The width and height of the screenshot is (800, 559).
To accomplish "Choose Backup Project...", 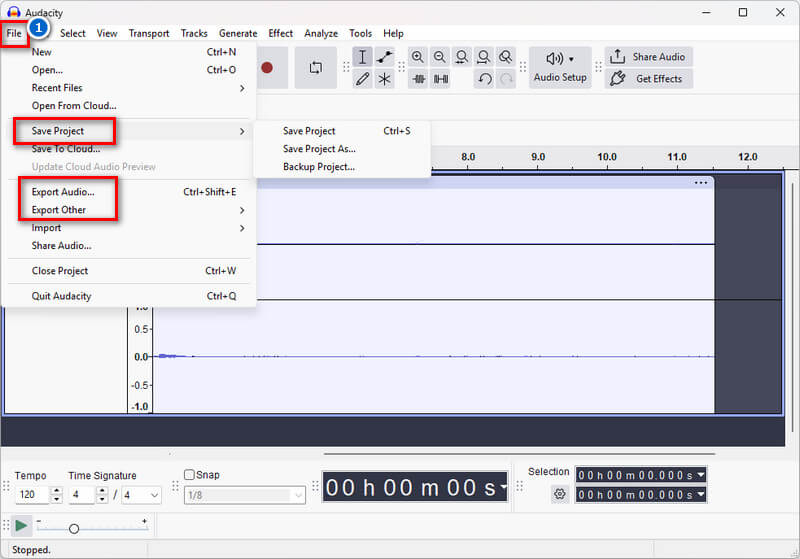I will point(342,167).
